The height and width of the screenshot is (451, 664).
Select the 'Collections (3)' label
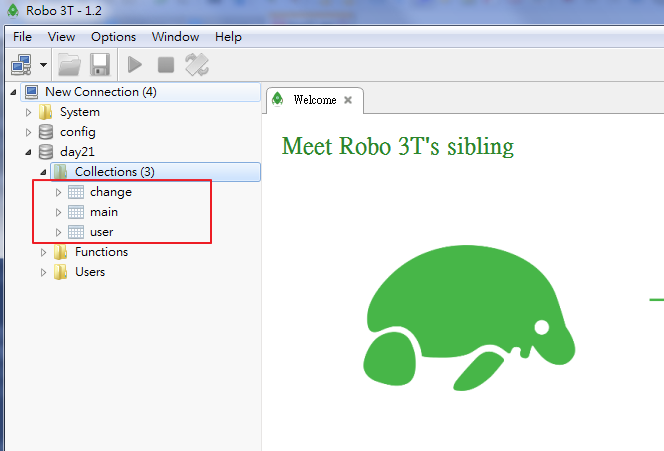pos(115,172)
